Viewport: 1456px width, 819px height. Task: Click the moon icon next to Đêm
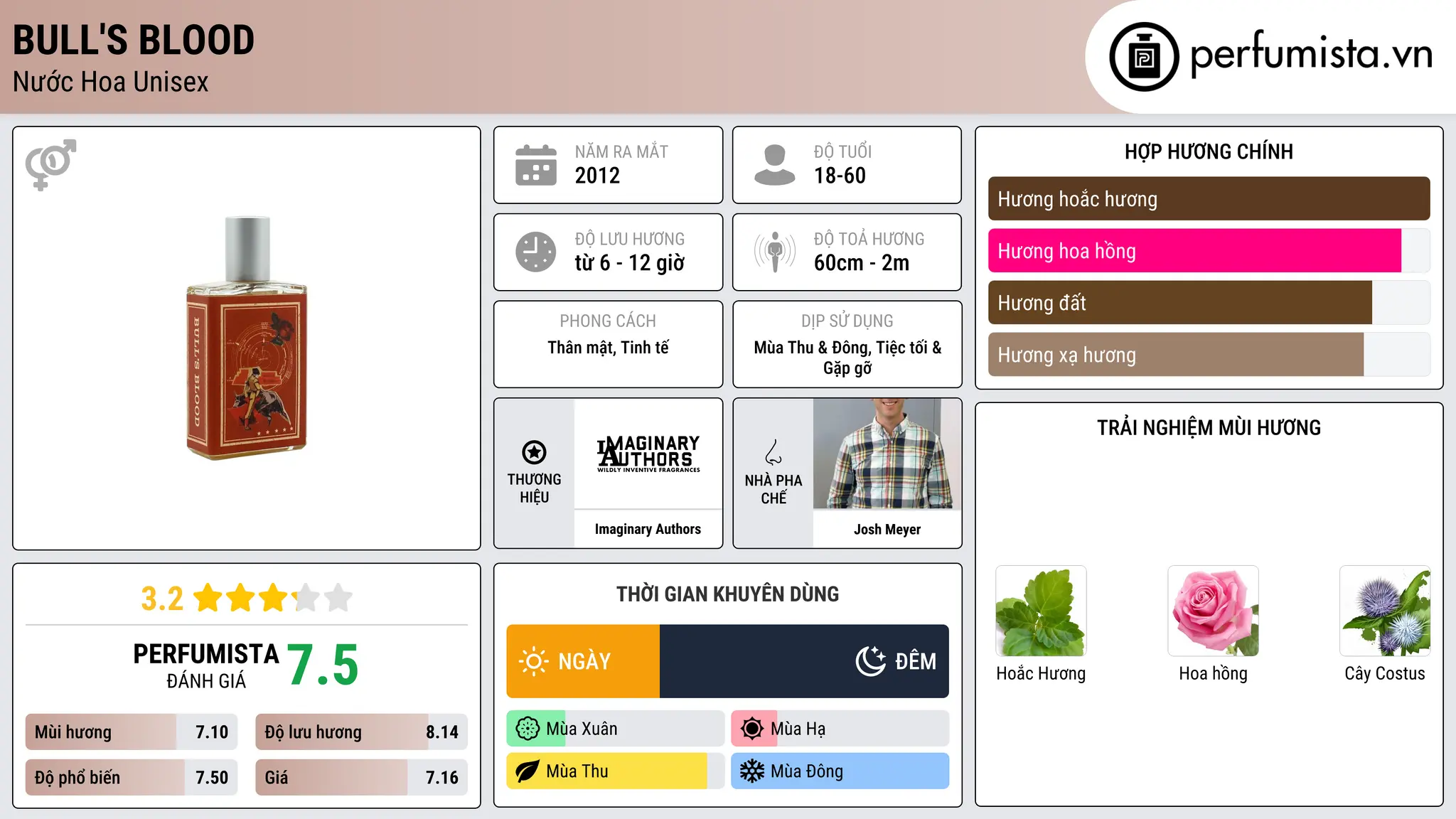point(870,661)
